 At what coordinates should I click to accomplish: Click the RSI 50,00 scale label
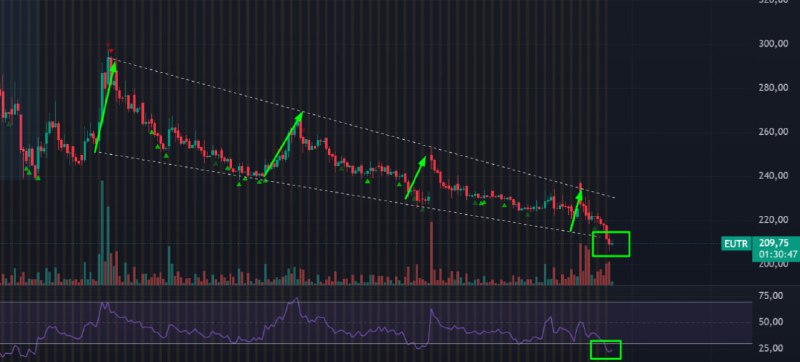(x=771, y=322)
